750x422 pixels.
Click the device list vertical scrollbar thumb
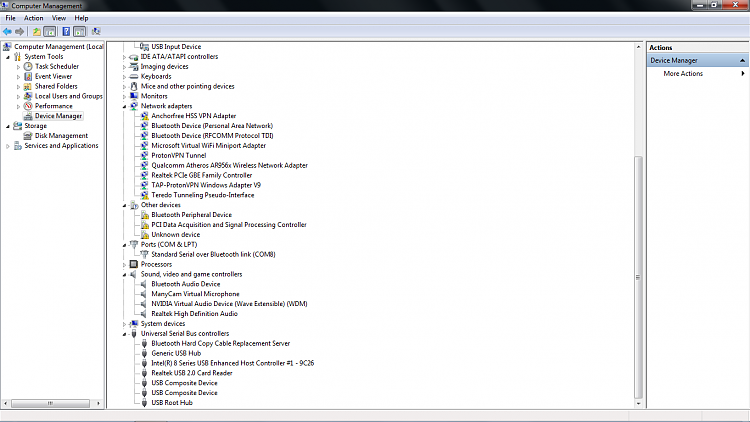click(x=638, y=278)
